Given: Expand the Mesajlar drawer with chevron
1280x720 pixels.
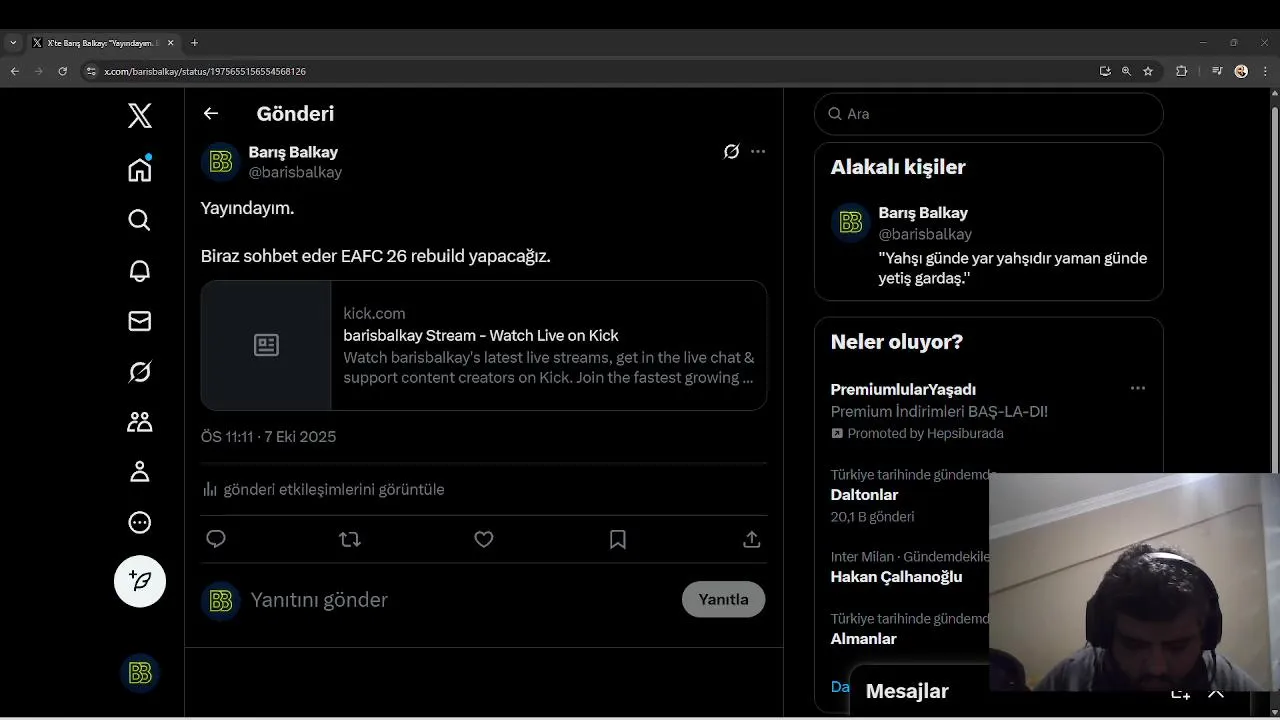Looking at the screenshot, I should tap(1216, 692).
